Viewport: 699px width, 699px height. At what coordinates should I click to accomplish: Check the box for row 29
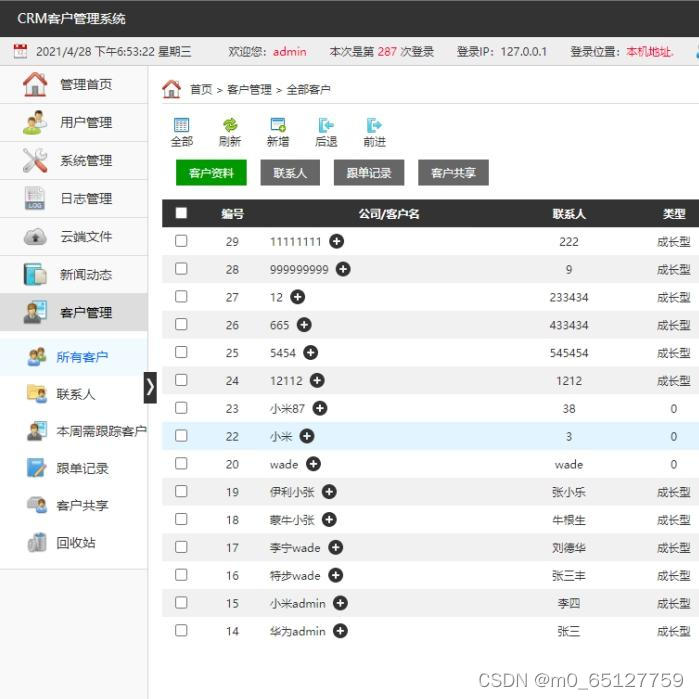coord(181,241)
